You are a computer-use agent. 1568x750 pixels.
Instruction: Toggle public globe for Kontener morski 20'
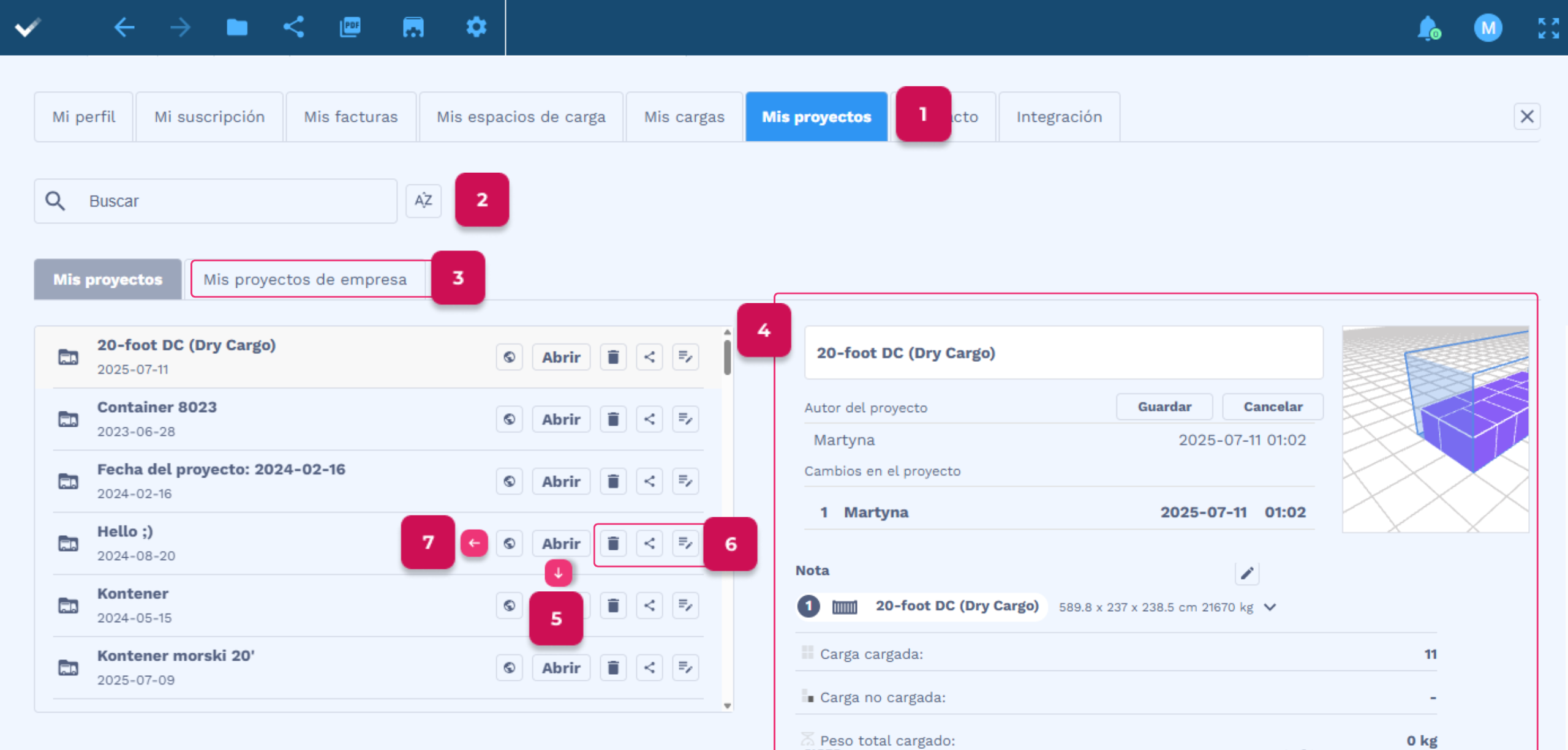[509, 667]
